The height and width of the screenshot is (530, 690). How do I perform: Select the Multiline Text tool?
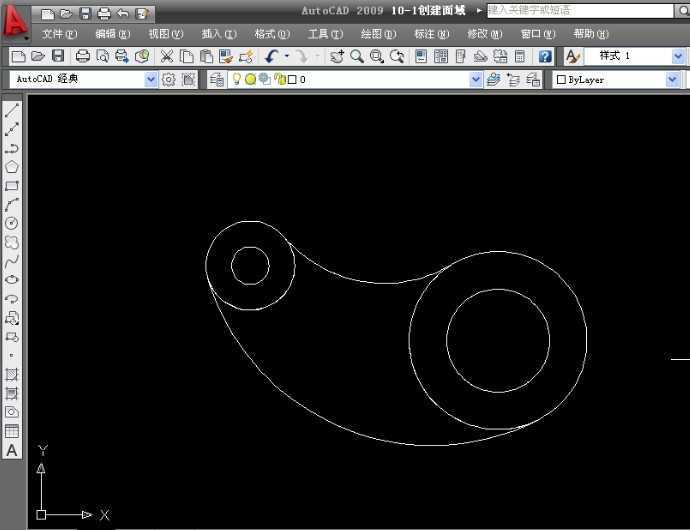pyautogui.click(x=12, y=450)
